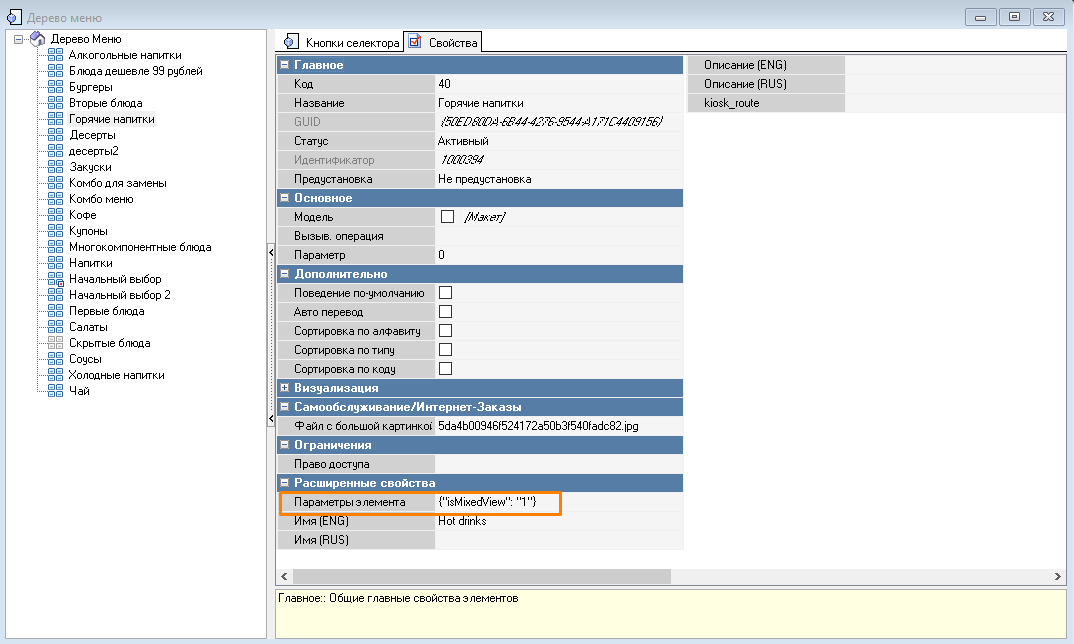Screen dimensions: 1074x644
Task: Click the Кнопки селектора tab icon
Action: click(292, 42)
